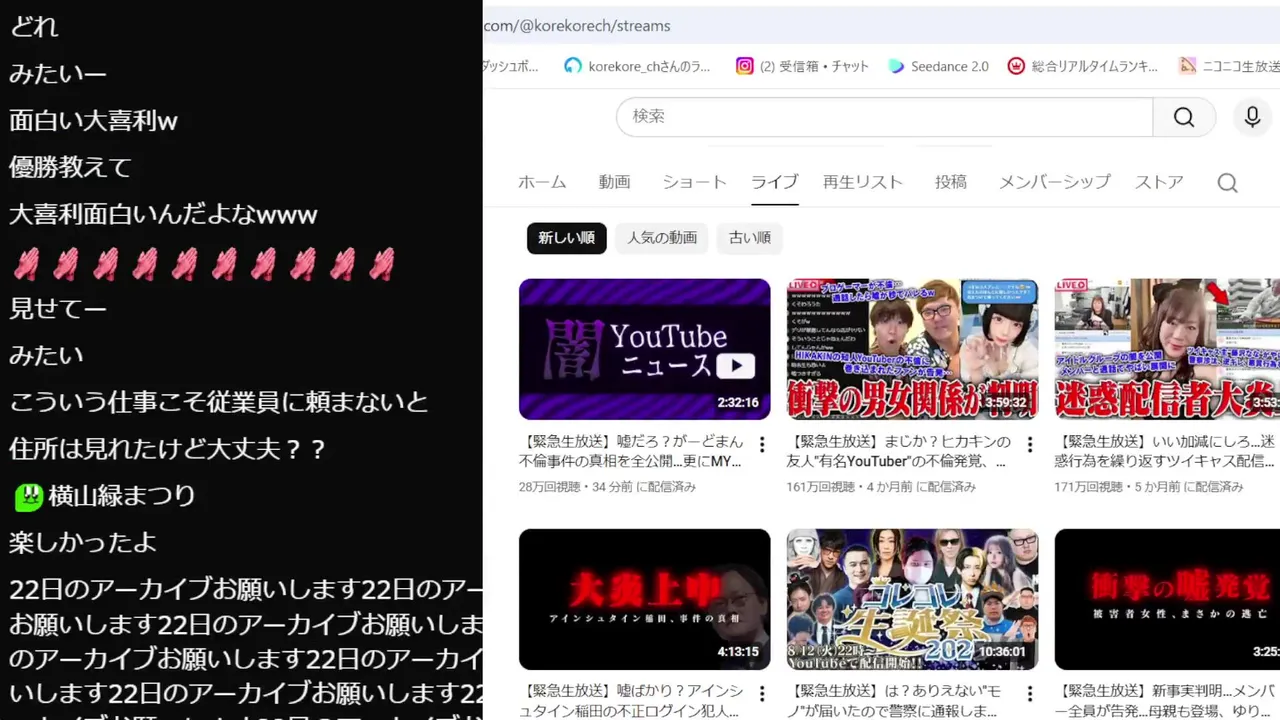This screenshot has width=1280, height=720.
Task: Open the ショート channel tab
Action: [x=694, y=182]
